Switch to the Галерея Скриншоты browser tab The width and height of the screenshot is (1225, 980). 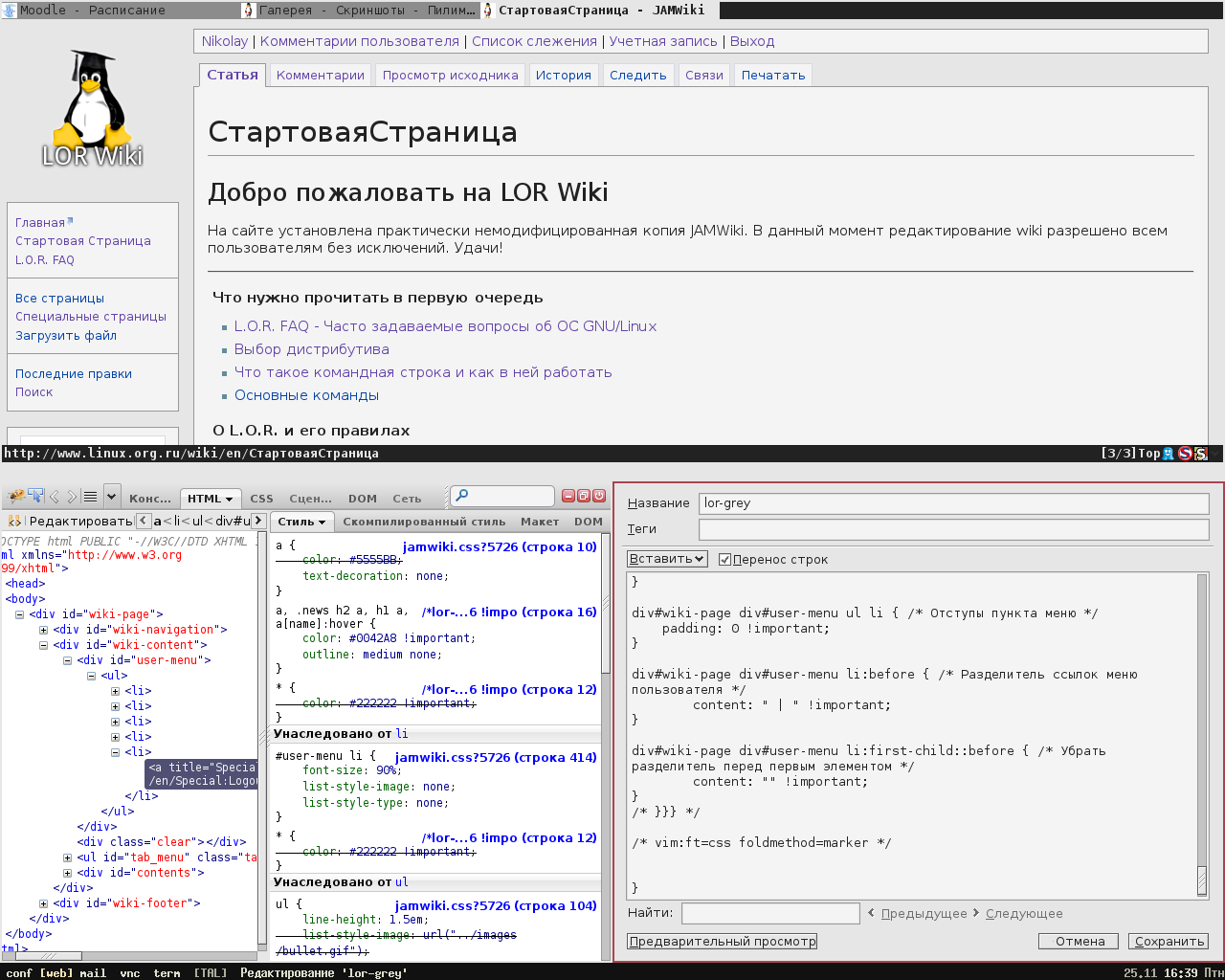(359, 10)
